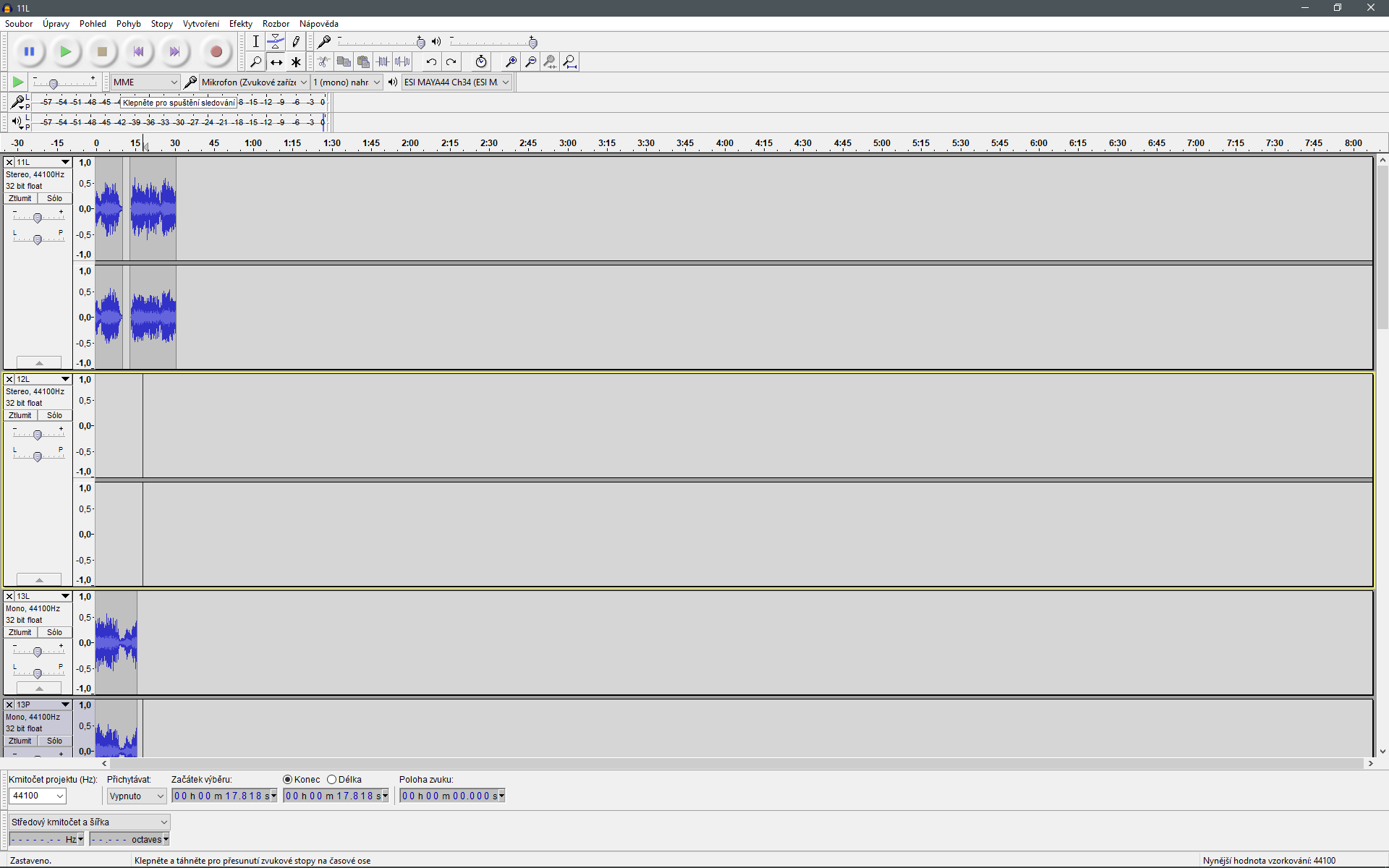The width and height of the screenshot is (1389, 868).
Task: Solo track 13L with Sólo
Action: tap(55, 632)
